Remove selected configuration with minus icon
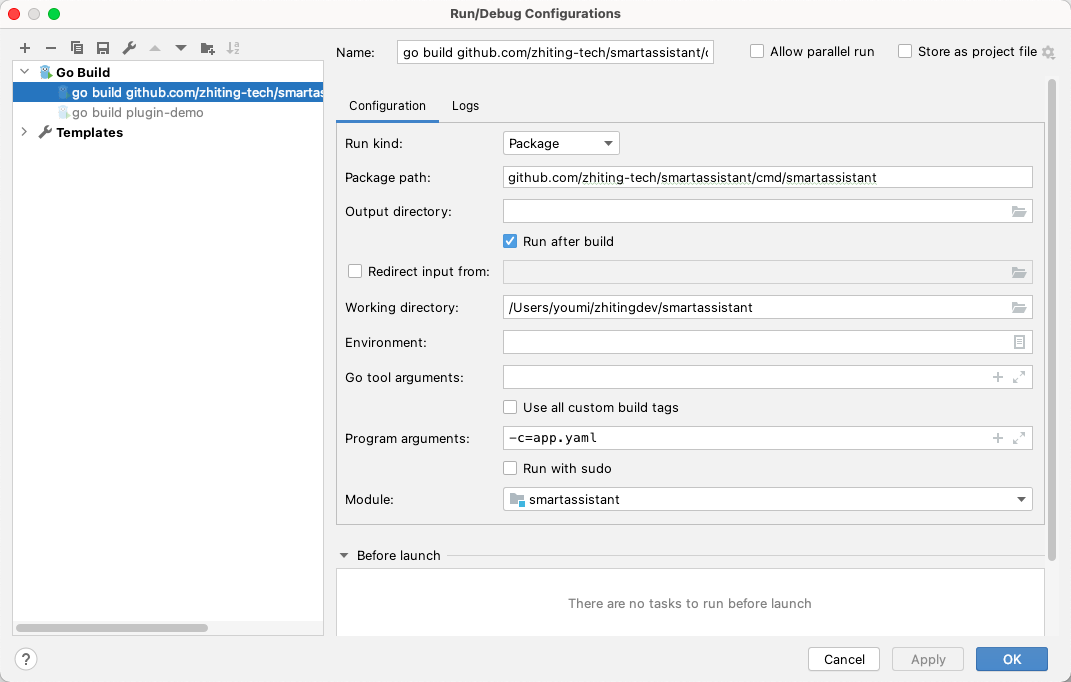1071x682 pixels. pos(51,48)
